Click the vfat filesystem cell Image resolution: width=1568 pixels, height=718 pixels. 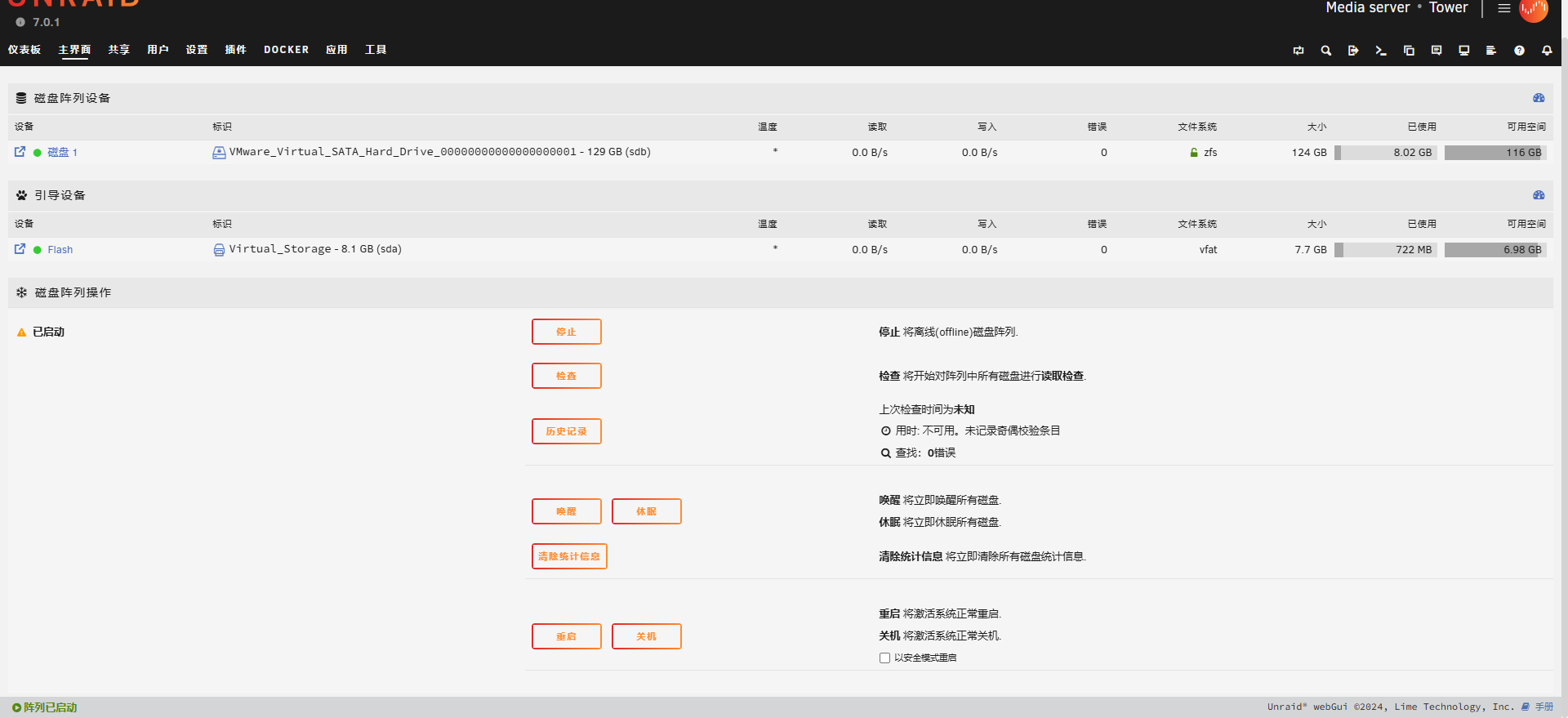pyautogui.click(x=1208, y=250)
